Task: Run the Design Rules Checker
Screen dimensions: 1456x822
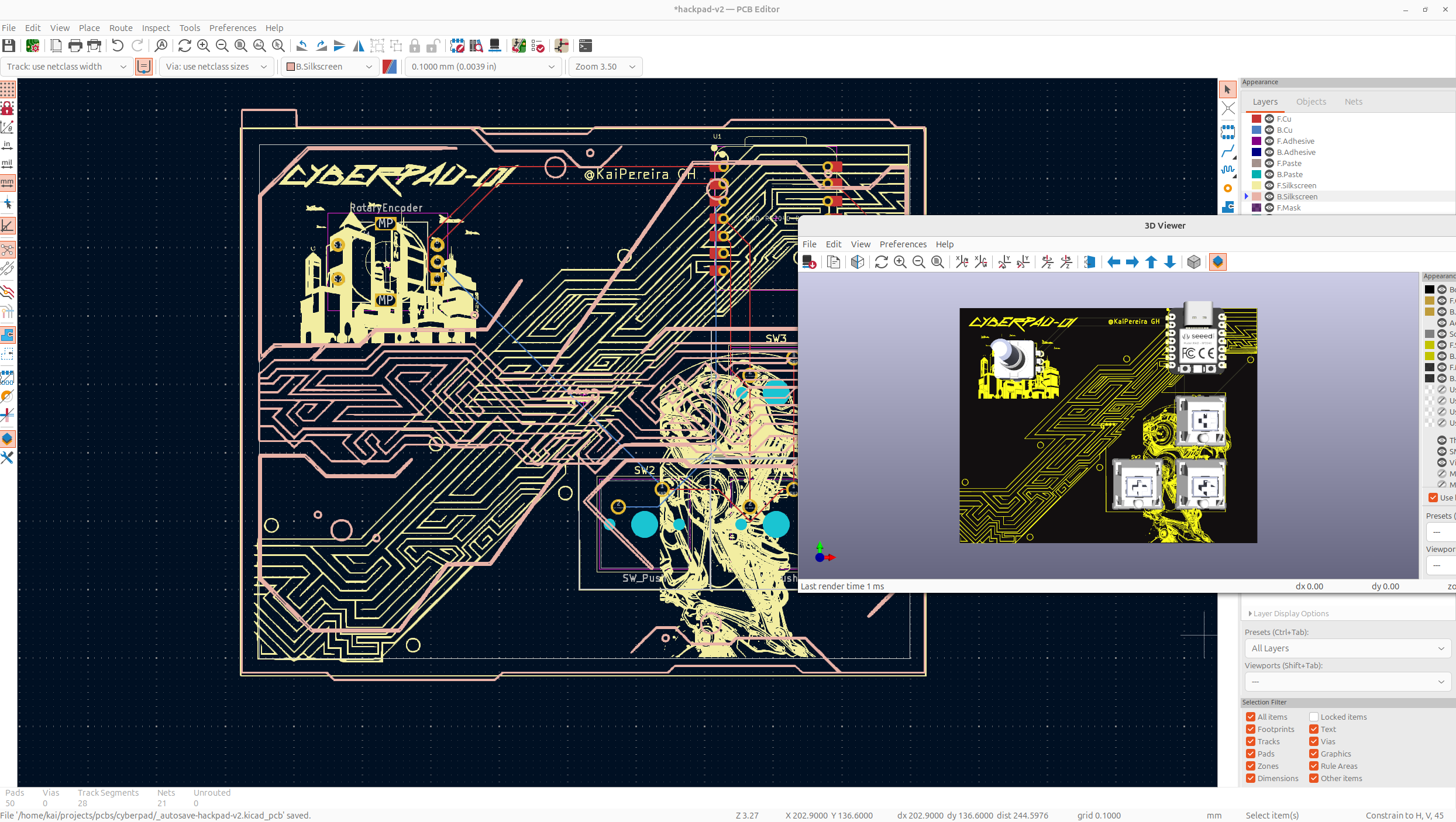Action: click(538, 46)
